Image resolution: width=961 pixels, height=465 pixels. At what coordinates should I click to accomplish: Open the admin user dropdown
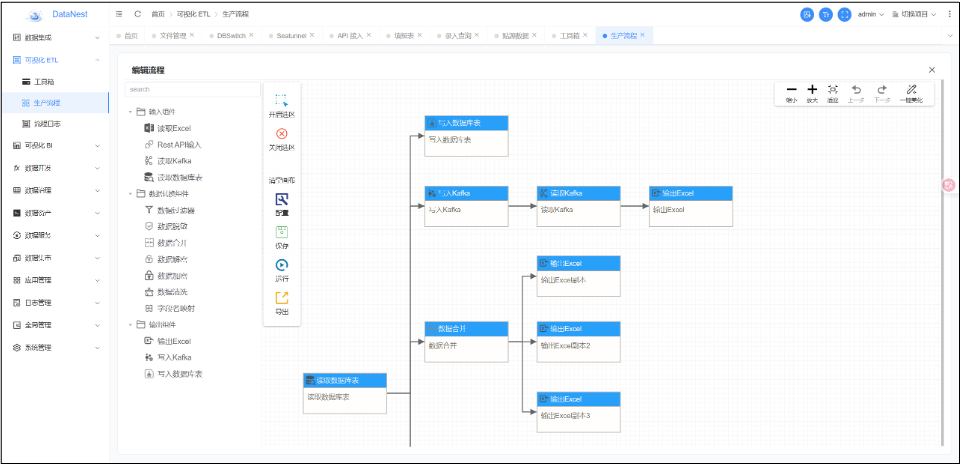[871, 14]
